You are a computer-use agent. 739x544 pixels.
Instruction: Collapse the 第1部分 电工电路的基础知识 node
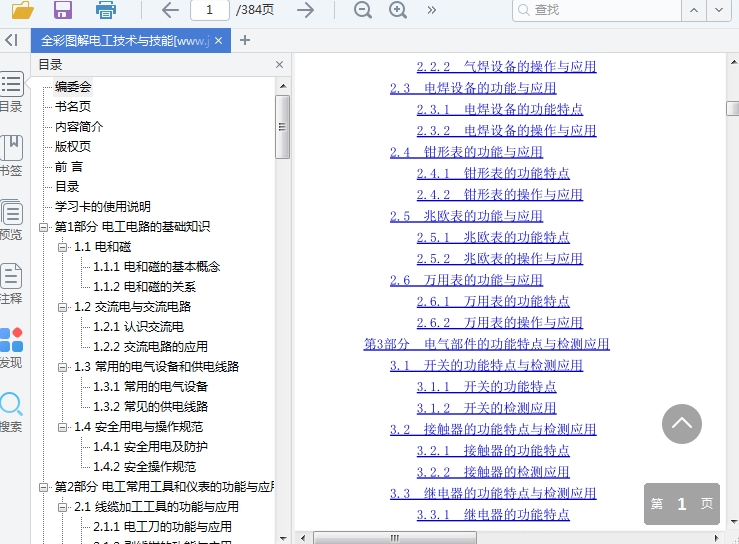tap(43, 227)
